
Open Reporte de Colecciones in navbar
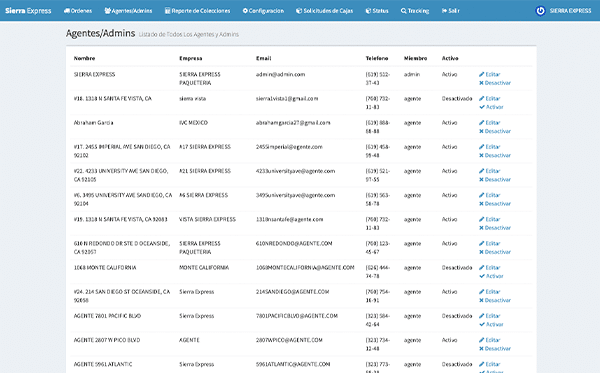coord(197,11)
